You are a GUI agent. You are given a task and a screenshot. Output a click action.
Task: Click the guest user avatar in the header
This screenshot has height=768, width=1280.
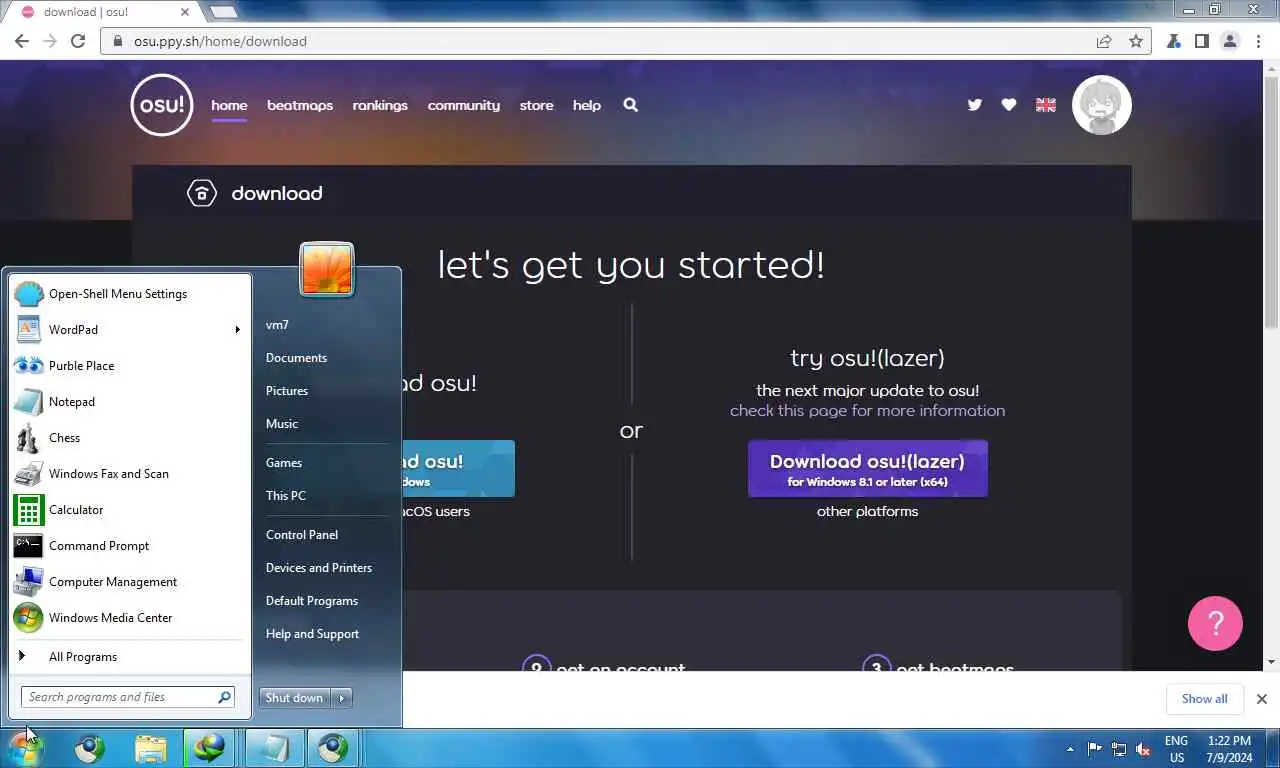point(1102,105)
